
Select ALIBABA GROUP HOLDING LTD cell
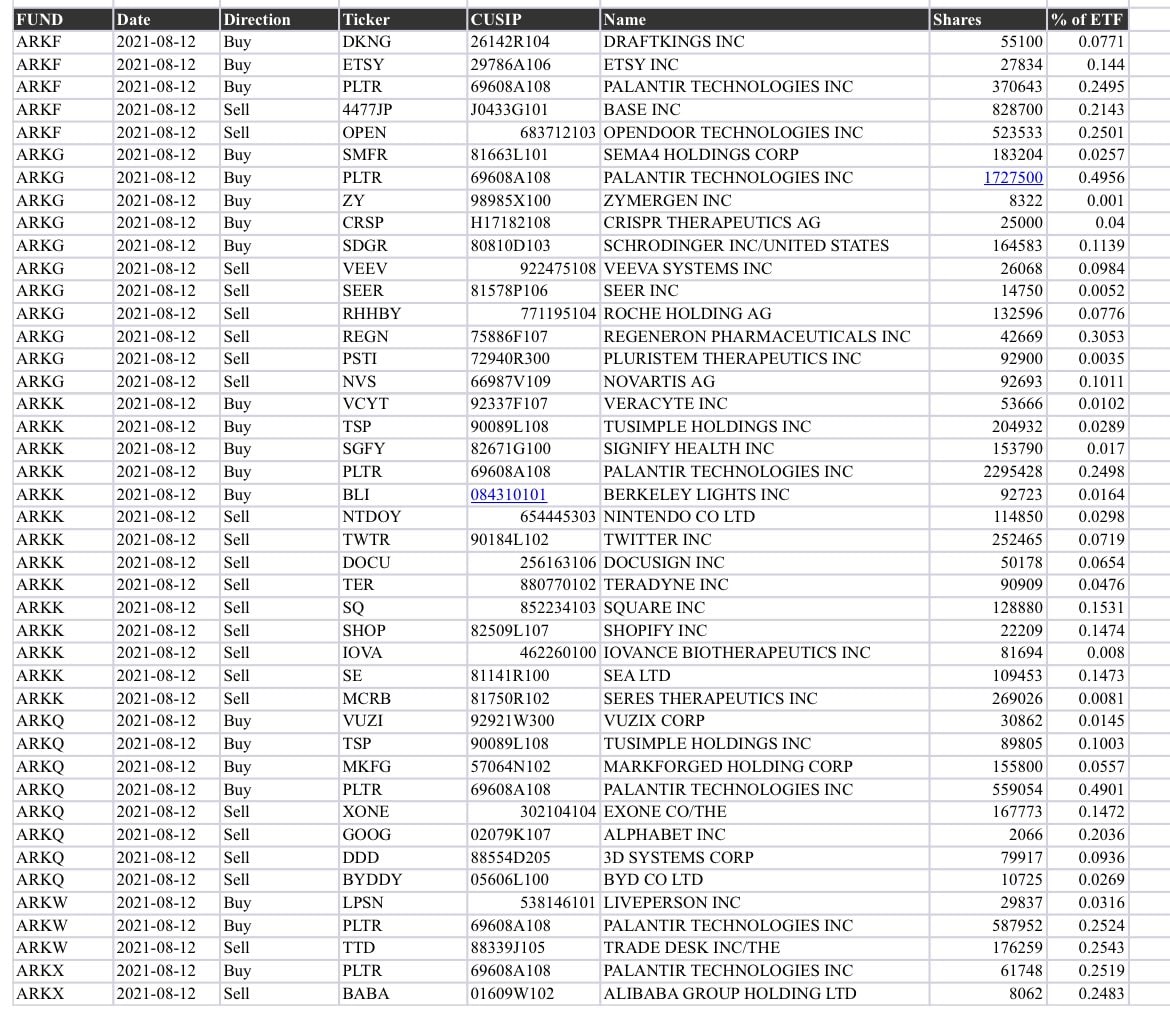click(x=765, y=993)
